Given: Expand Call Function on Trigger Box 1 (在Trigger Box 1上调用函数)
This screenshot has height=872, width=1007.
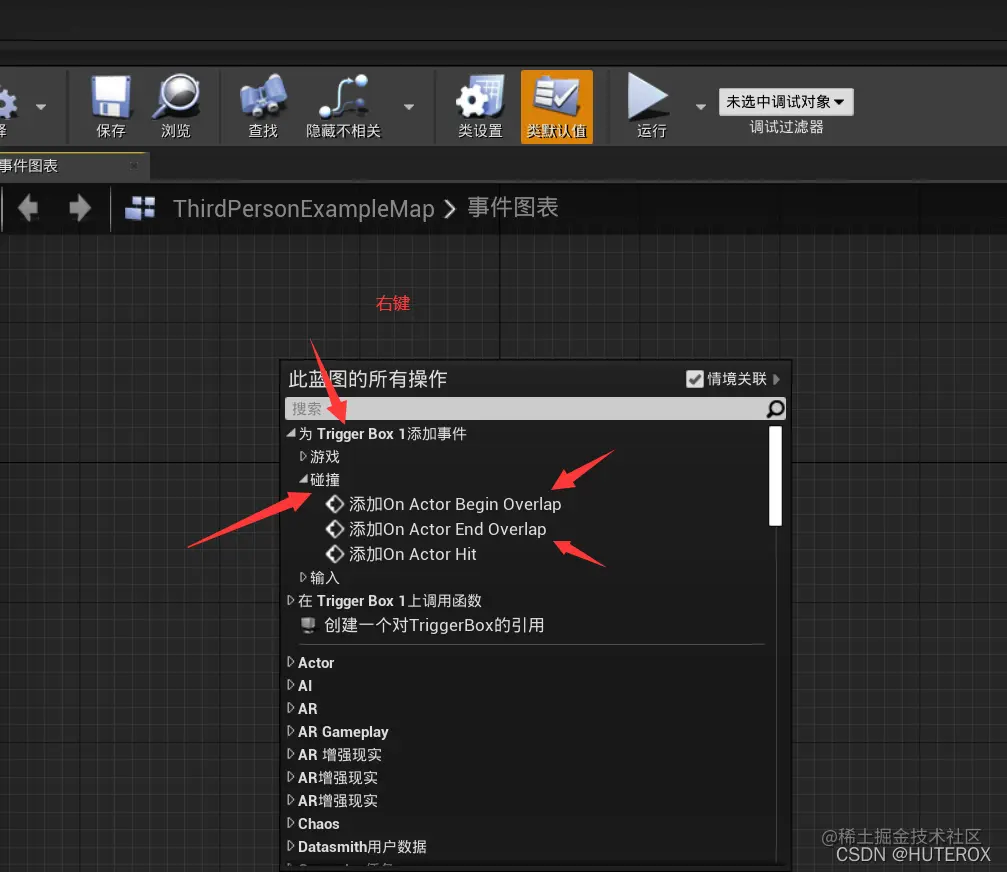Looking at the screenshot, I should (291, 600).
